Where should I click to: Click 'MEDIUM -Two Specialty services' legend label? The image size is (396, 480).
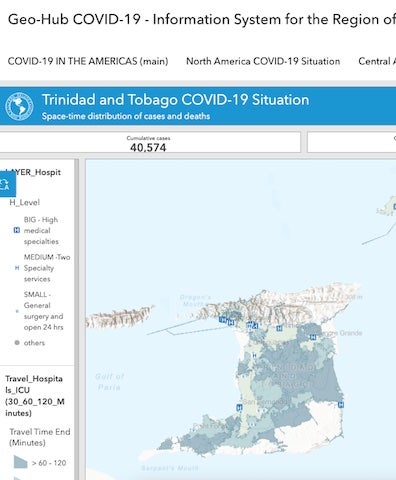(x=47, y=268)
